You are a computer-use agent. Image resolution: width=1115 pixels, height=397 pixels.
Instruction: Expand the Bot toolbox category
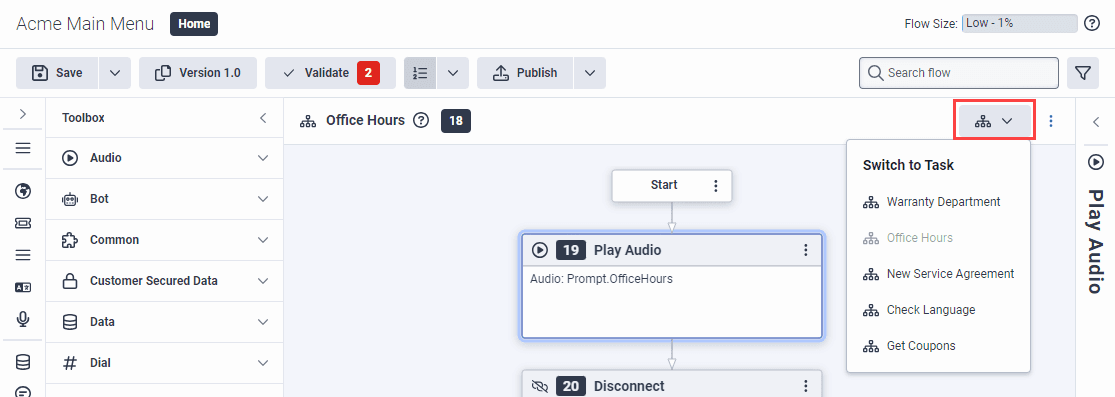[x=262, y=199]
